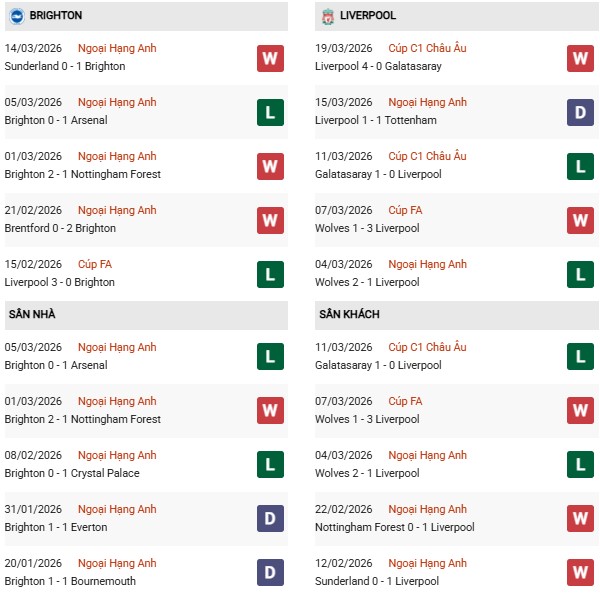This screenshot has width=600, height=594.
Task: Select the SÂN NHÀ section header
Action: [32, 314]
